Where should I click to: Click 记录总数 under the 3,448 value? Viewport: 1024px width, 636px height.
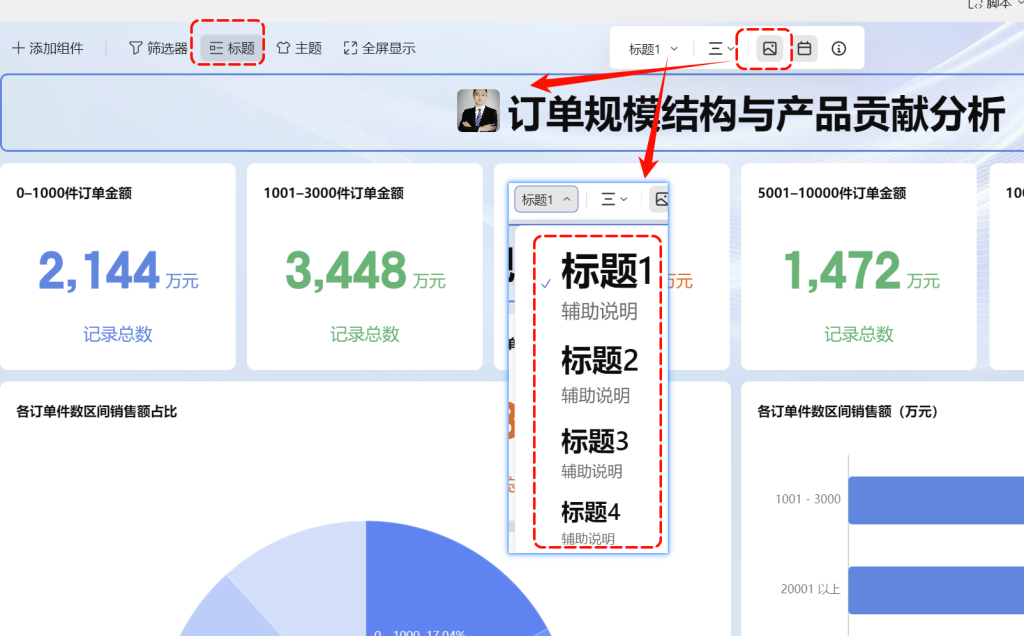[364, 334]
